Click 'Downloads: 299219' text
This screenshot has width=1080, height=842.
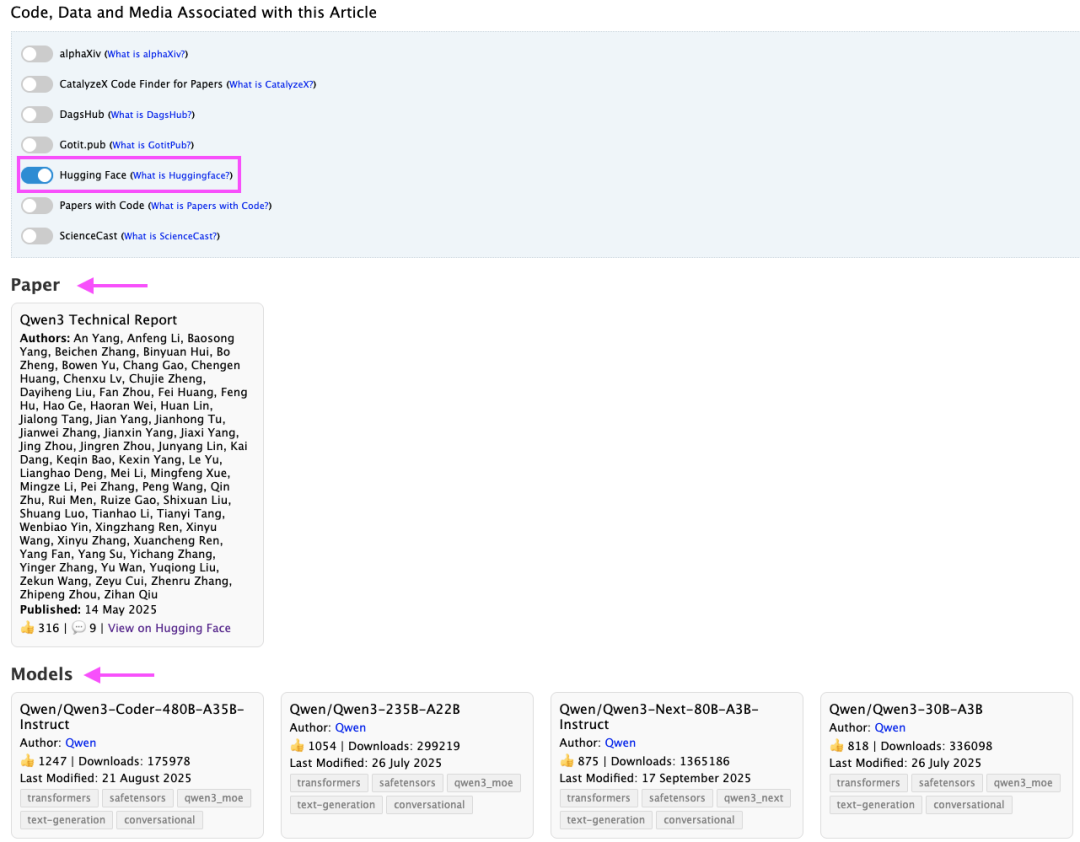(404, 746)
